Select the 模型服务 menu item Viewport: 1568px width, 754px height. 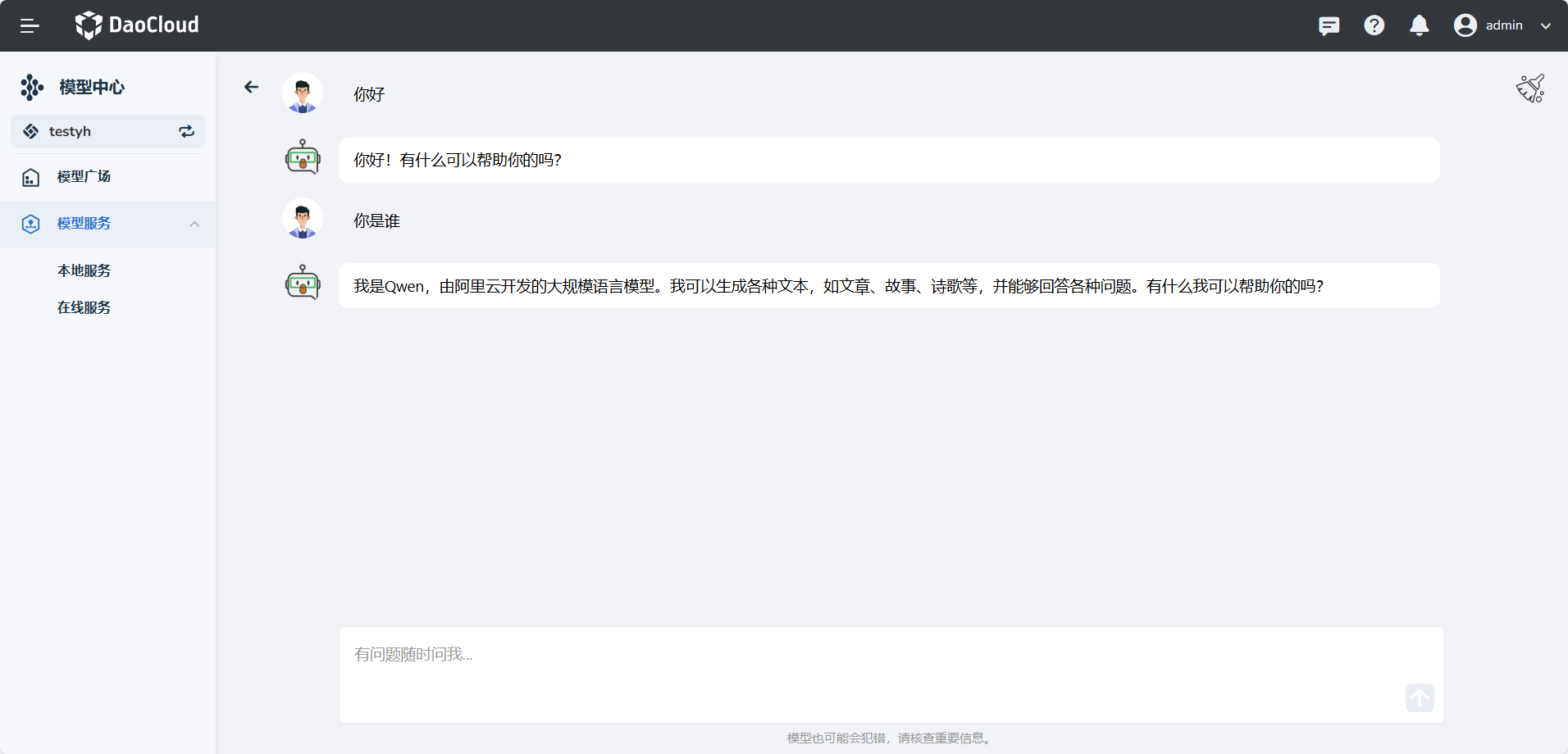[107, 224]
